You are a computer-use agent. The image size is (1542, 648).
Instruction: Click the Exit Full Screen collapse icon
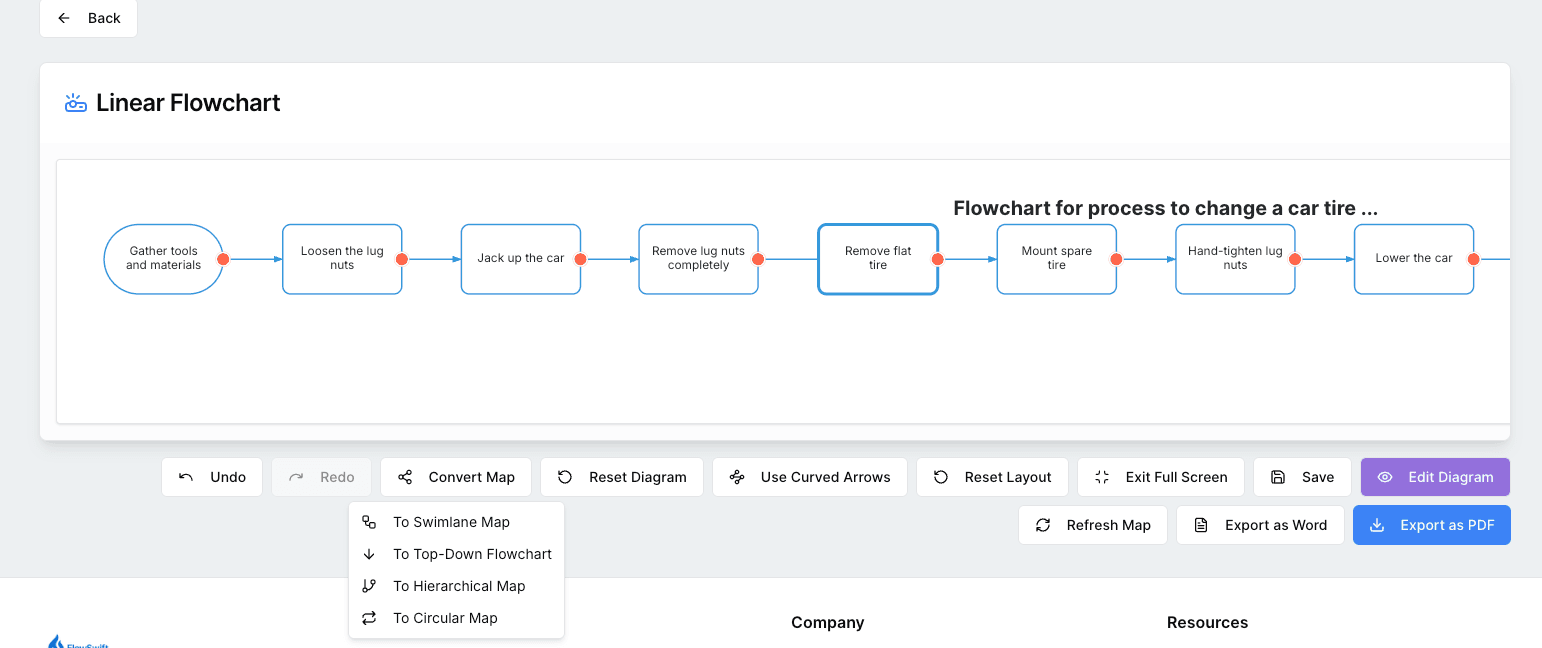coord(1102,477)
